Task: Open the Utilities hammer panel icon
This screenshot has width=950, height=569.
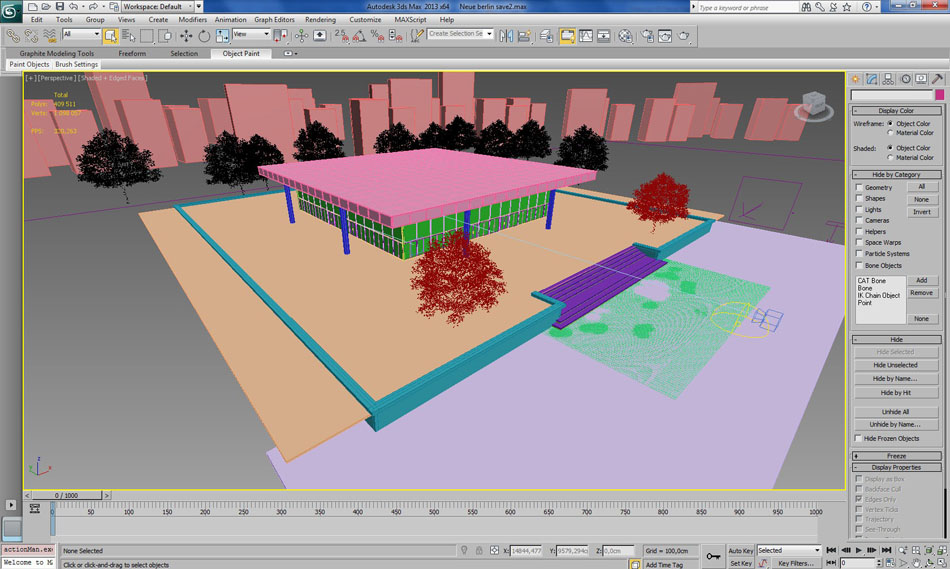Action: (x=938, y=79)
